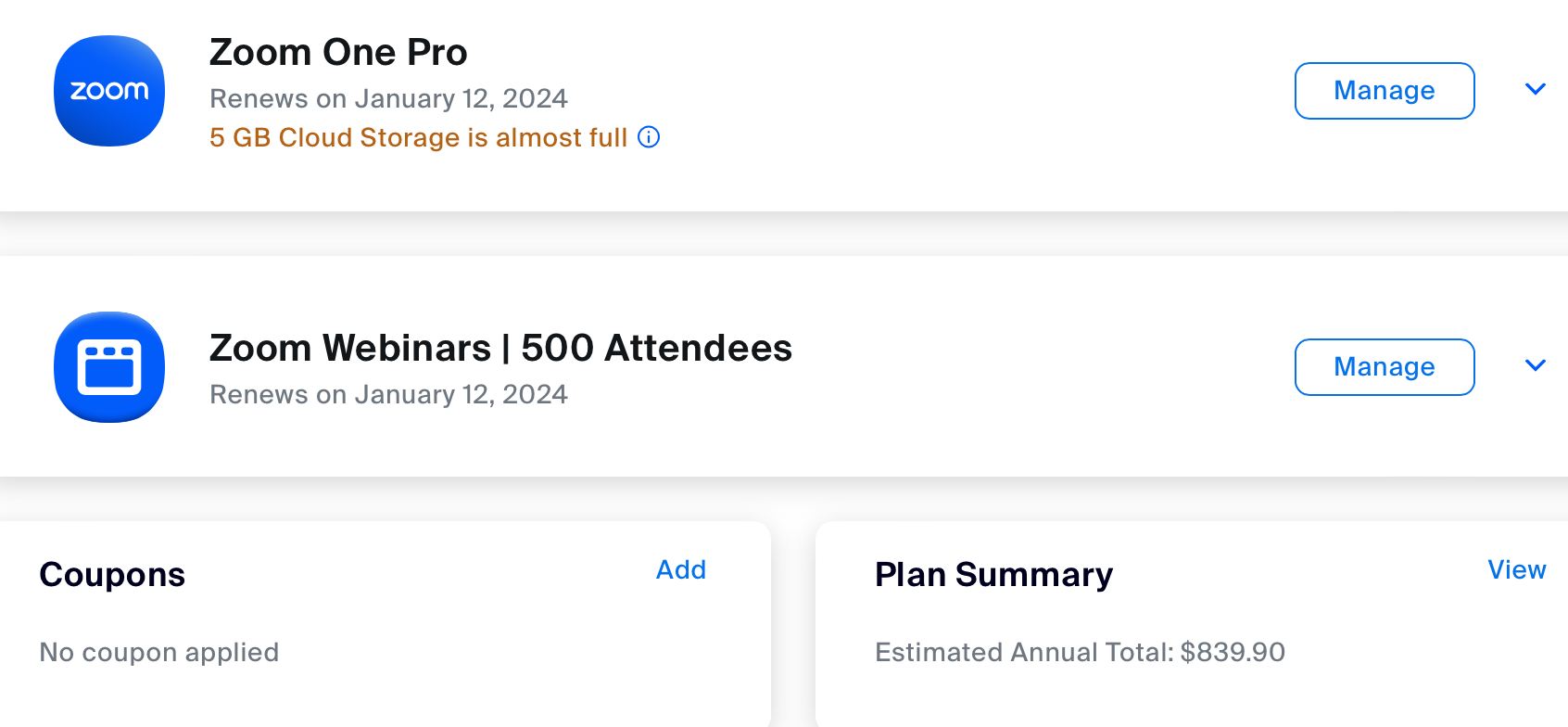
Task: Open the cloud storage info tooltip icon
Action: point(649,137)
